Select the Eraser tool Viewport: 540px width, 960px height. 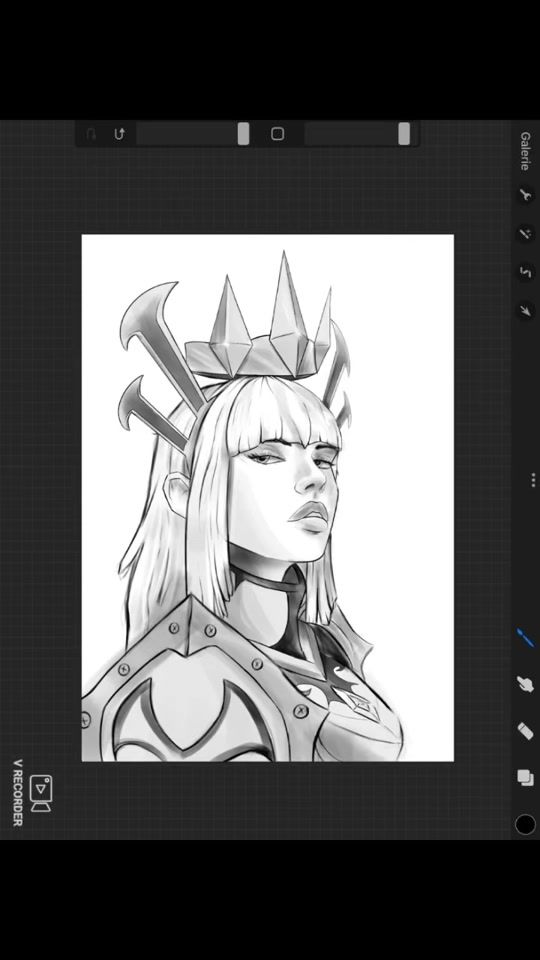click(x=525, y=730)
